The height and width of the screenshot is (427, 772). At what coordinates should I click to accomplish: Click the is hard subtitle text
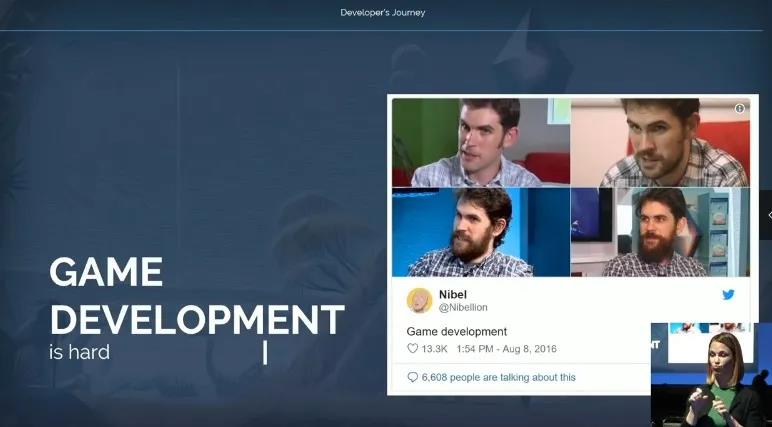coord(79,352)
